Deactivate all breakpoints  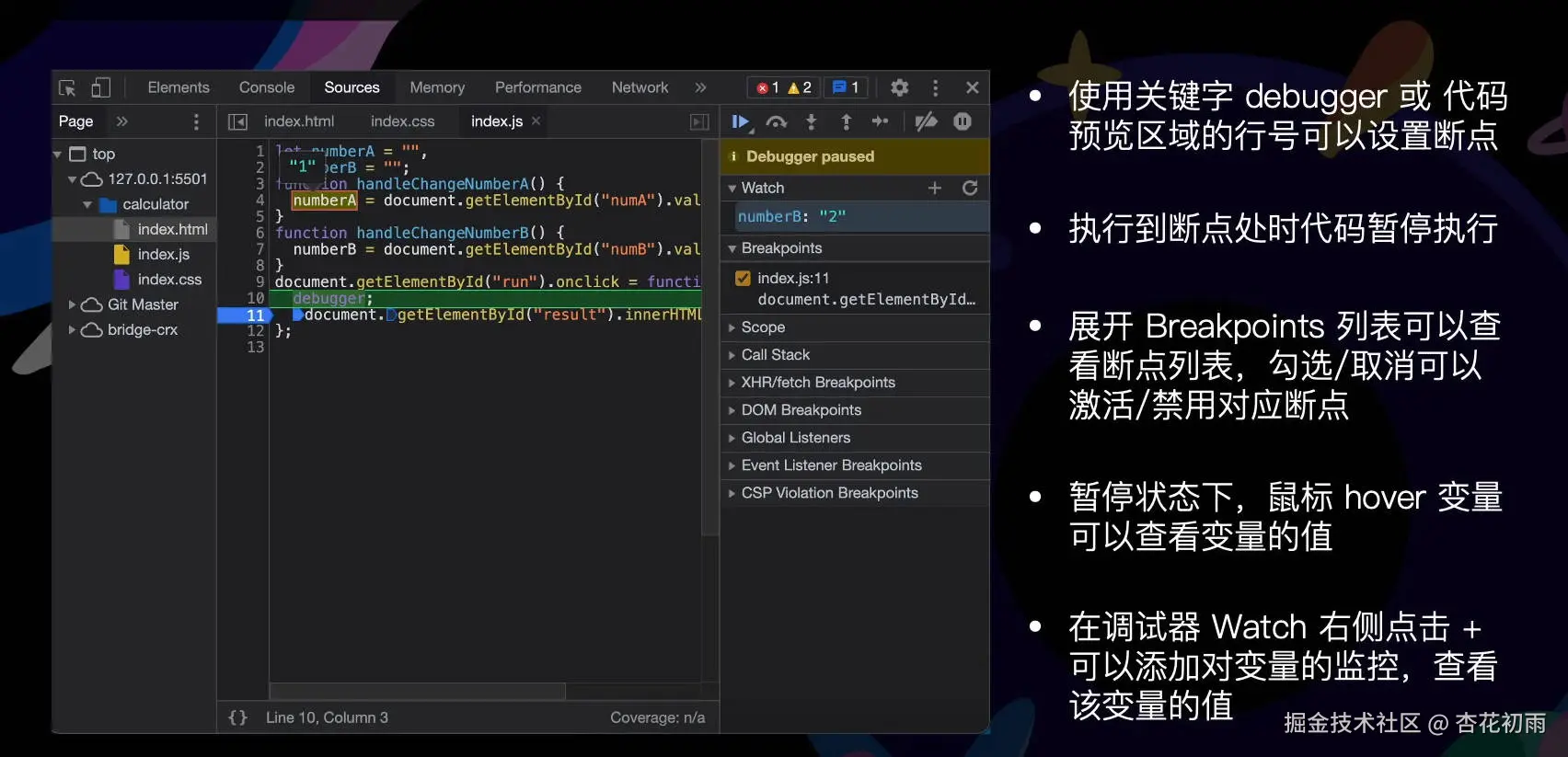click(926, 121)
